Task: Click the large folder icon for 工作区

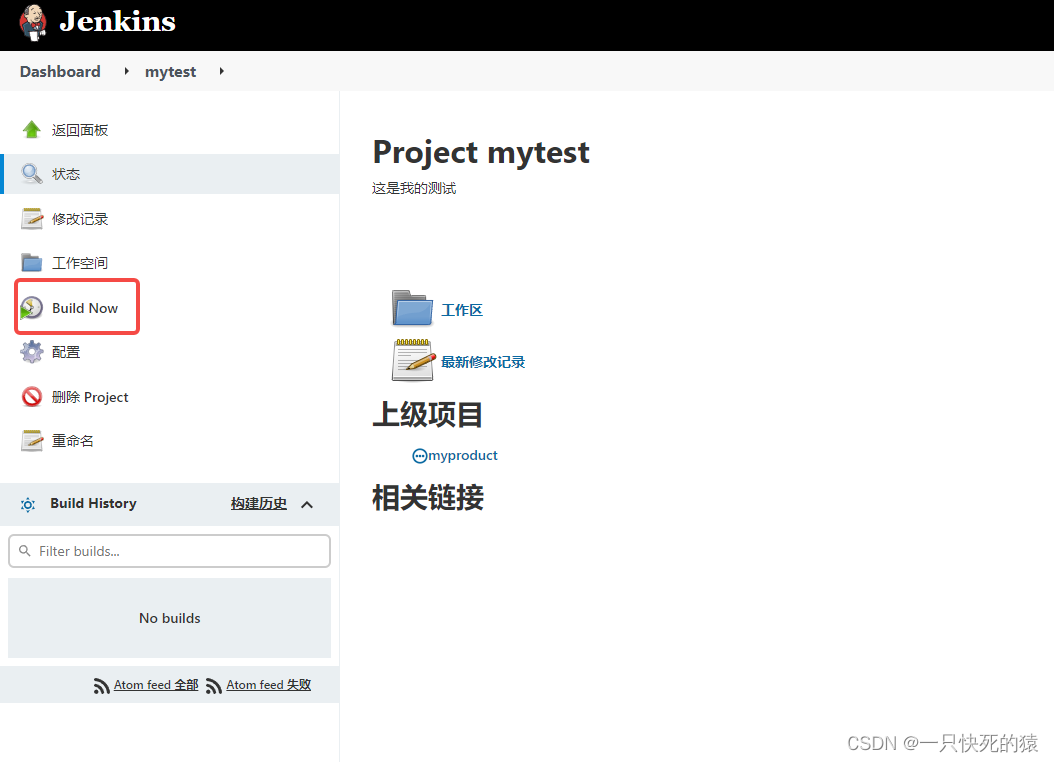Action: click(412, 308)
